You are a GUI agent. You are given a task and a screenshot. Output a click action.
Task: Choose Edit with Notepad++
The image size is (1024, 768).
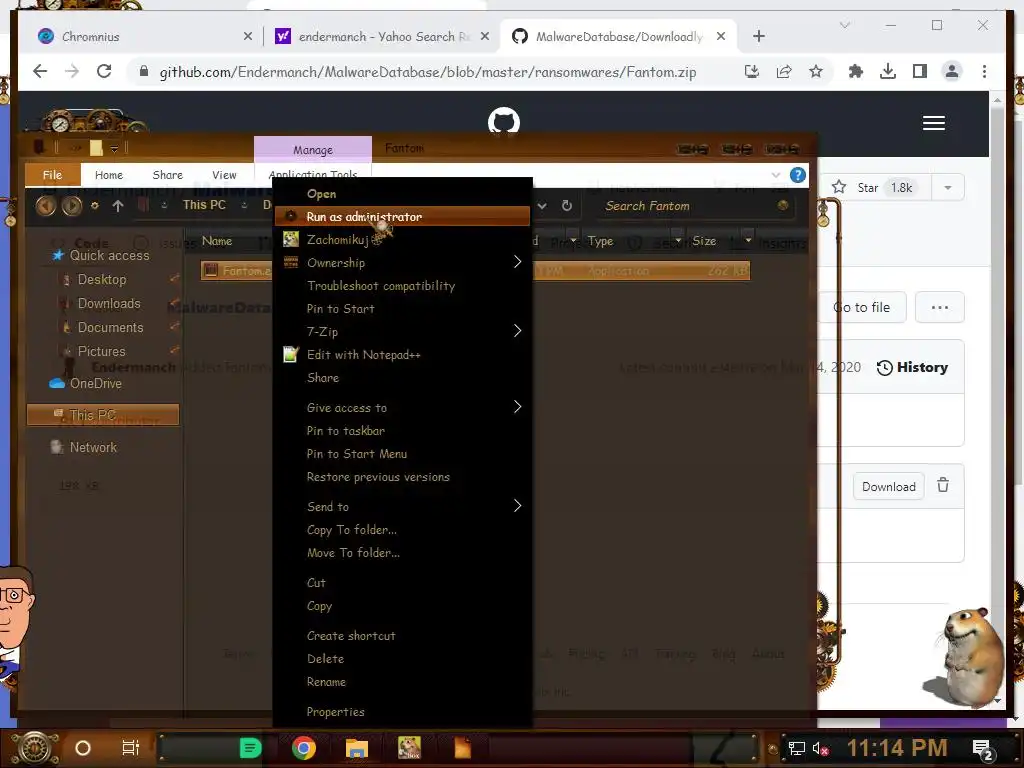(402, 355)
